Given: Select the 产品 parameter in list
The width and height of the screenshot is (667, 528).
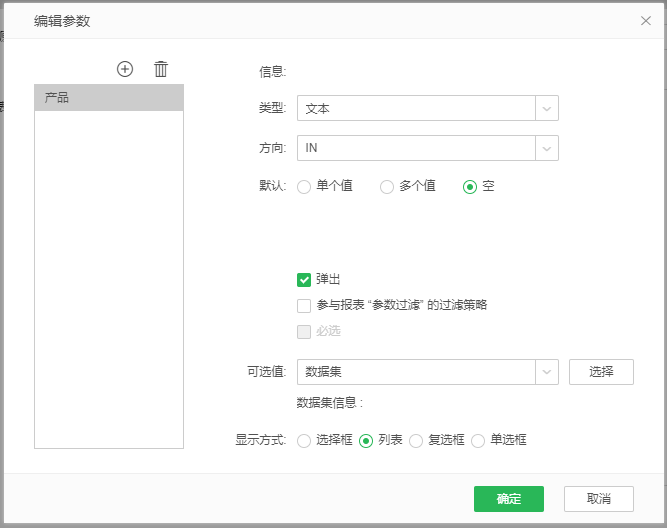Looking at the screenshot, I should click(x=109, y=98).
